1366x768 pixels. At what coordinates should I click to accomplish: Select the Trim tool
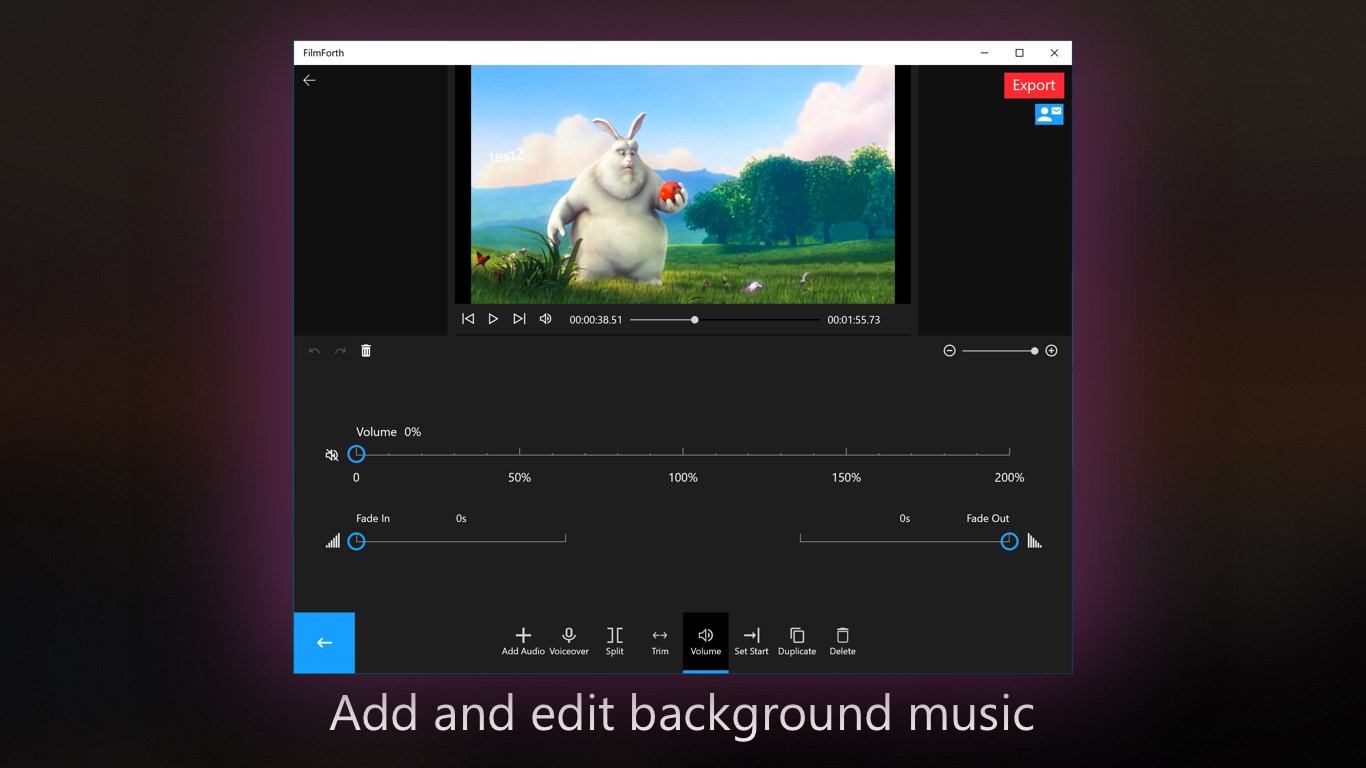coord(660,642)
